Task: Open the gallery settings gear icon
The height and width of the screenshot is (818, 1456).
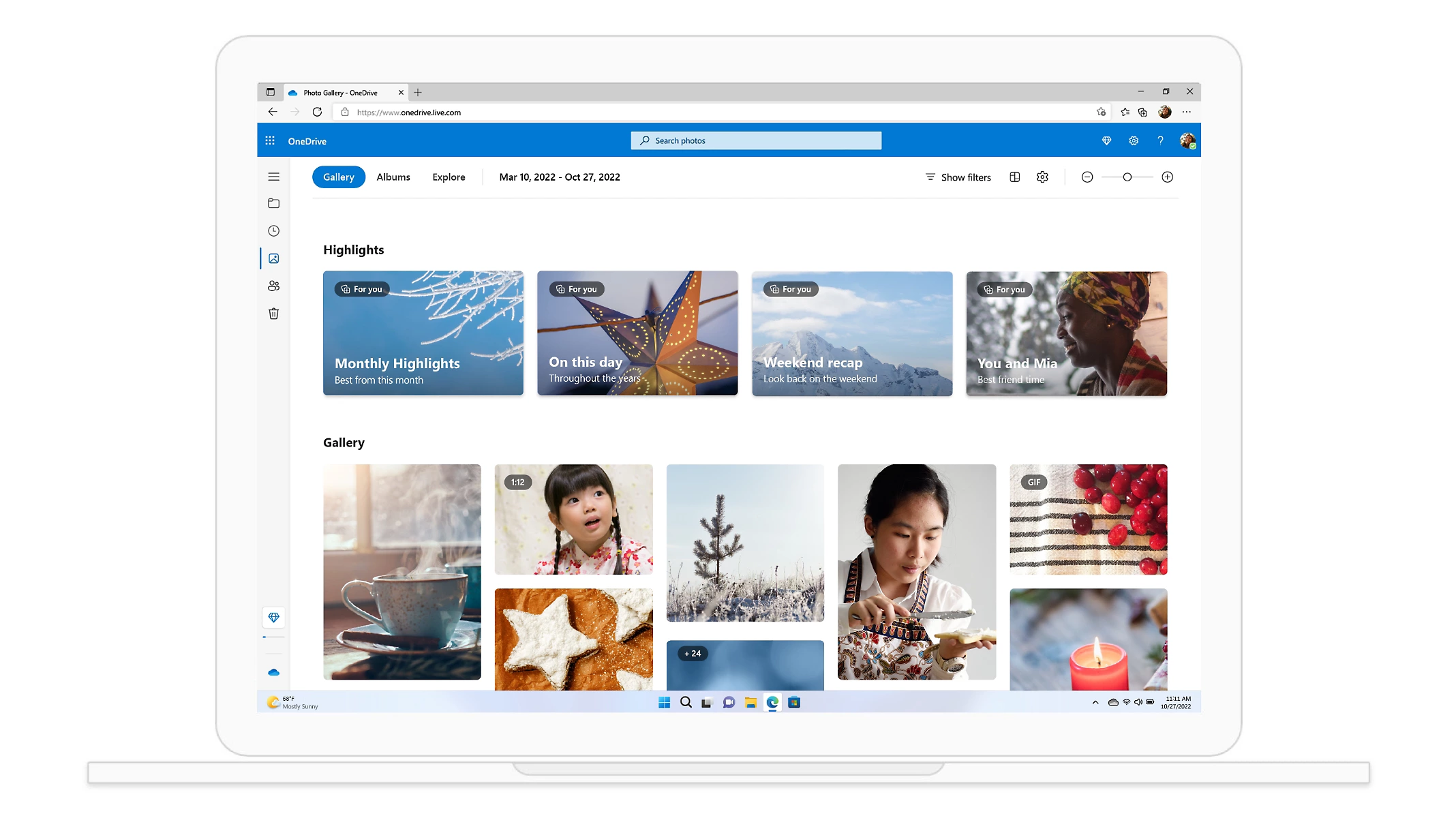Action: 1042,177
